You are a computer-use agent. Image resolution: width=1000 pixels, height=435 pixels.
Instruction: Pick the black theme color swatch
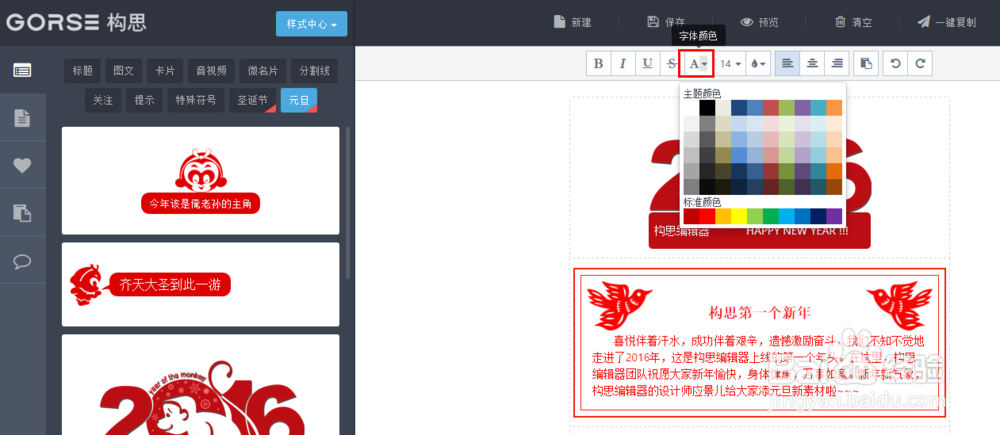coord(707,108)
